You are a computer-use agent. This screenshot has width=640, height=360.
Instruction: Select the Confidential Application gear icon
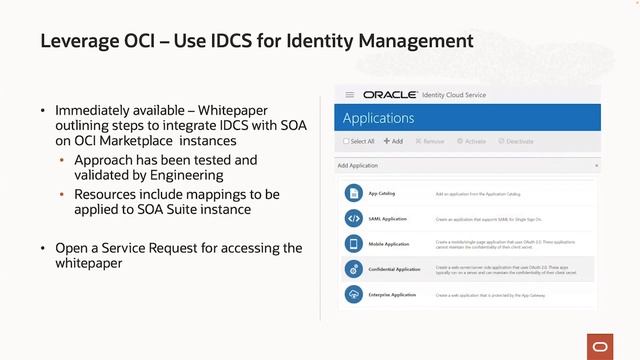point(353,269)
